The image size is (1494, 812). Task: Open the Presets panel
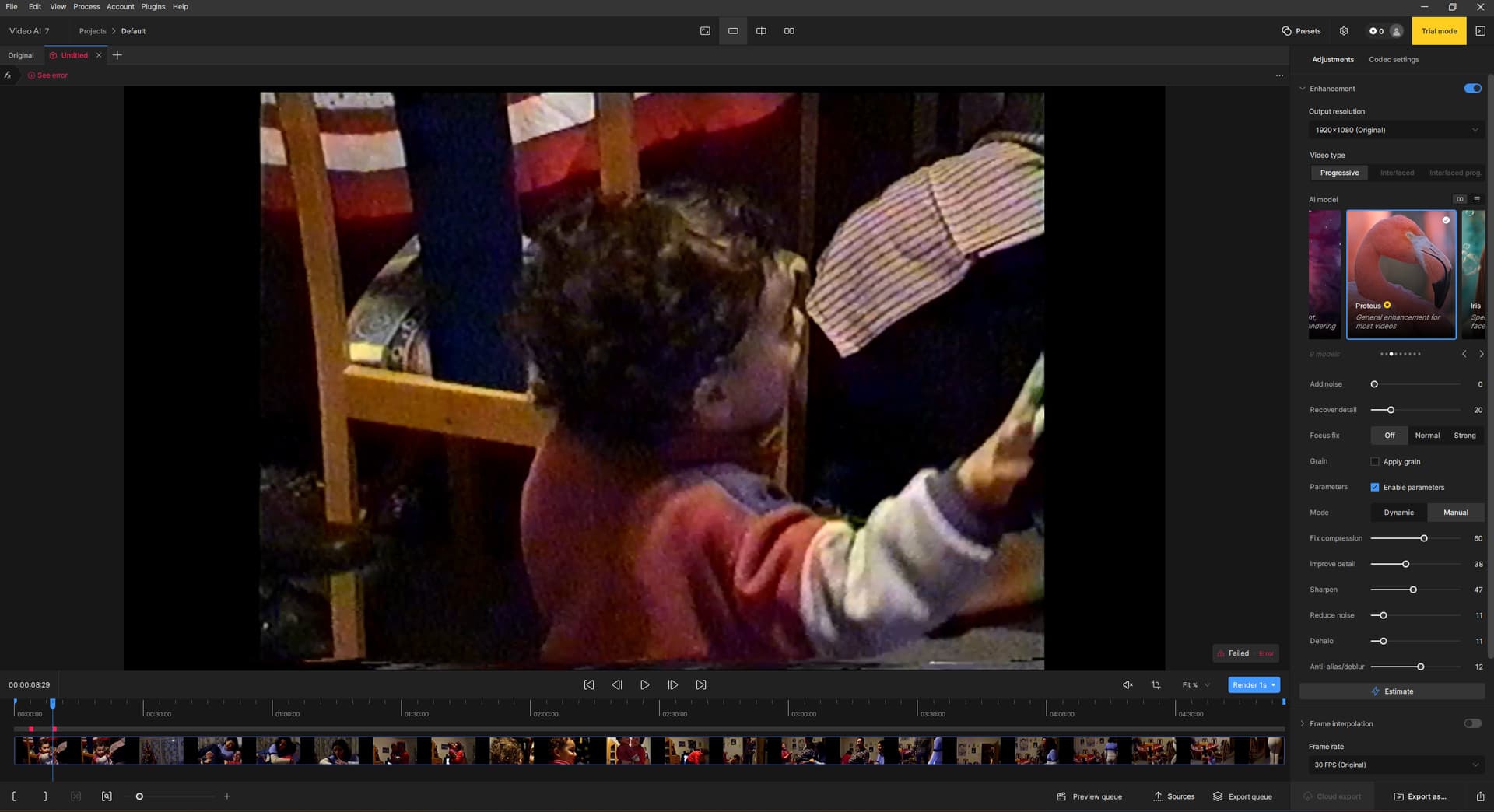point(1301,31)
